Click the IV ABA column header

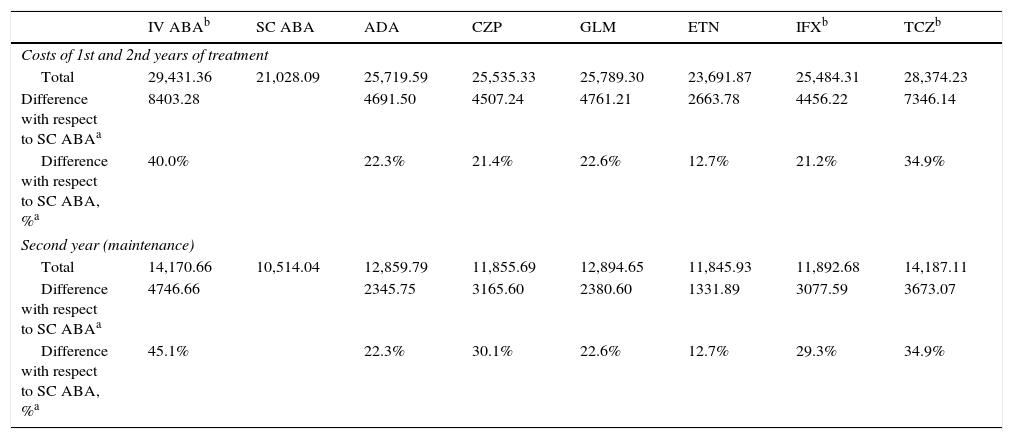coord(176,27)
